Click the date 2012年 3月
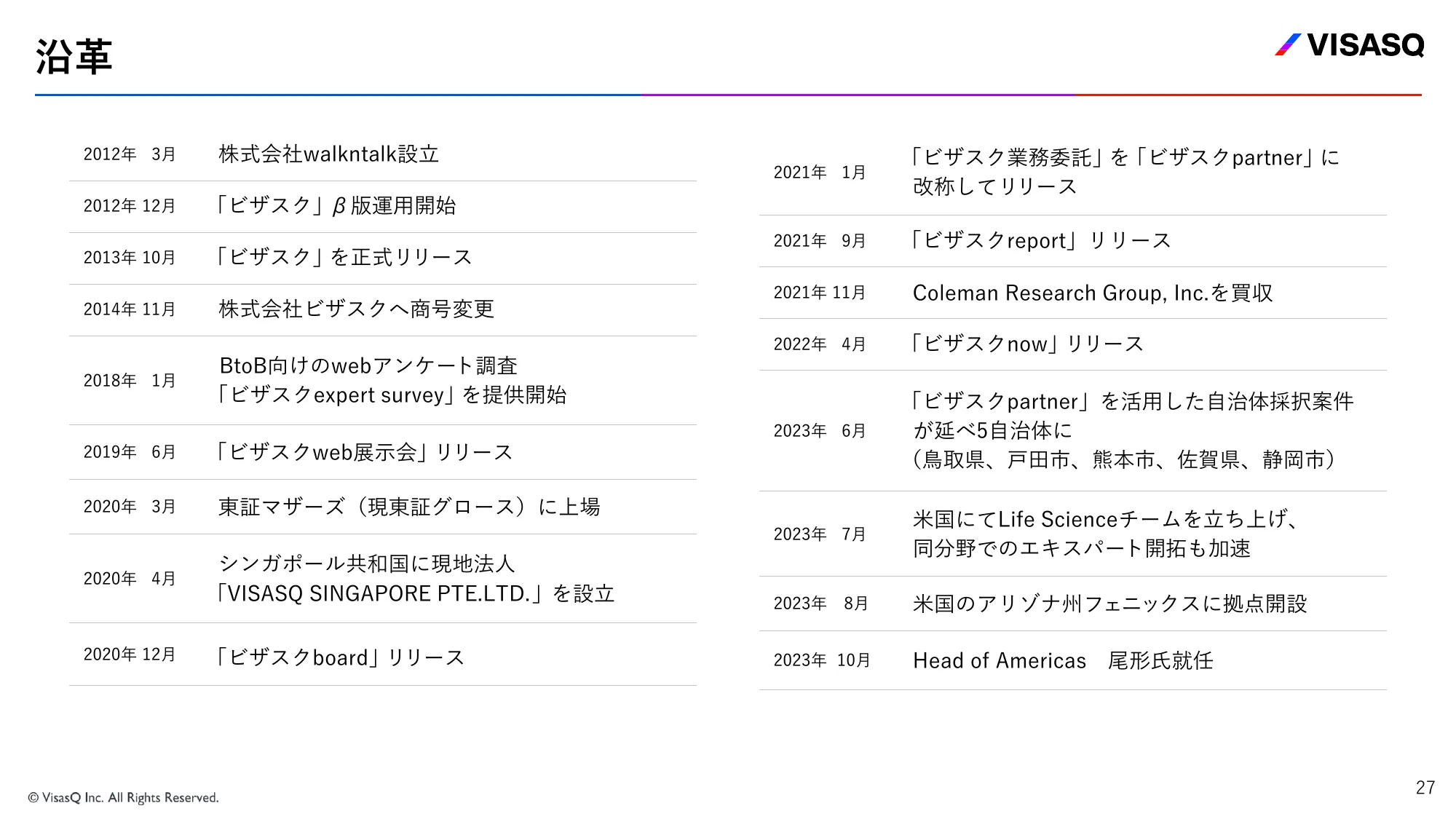1456x819 pixels. [130, 154]
